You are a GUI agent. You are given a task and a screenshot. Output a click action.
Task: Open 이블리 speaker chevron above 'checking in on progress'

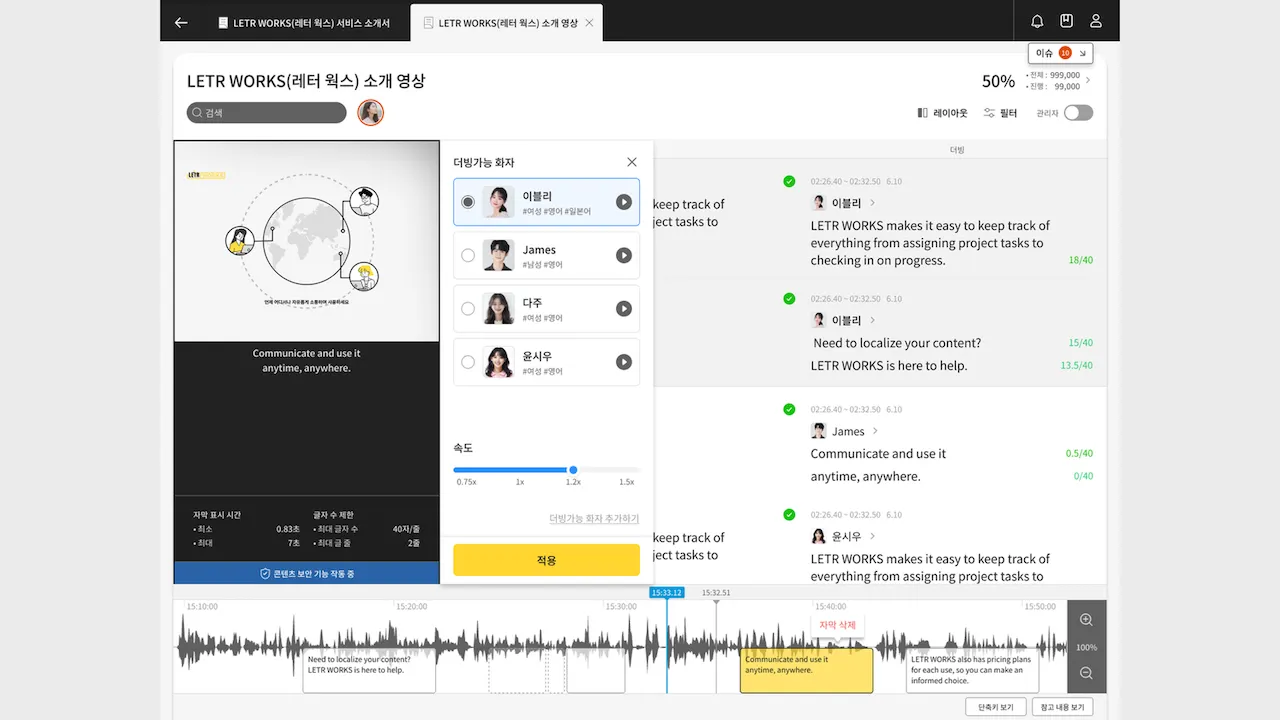pyautogui.click(x=873, y=203)
